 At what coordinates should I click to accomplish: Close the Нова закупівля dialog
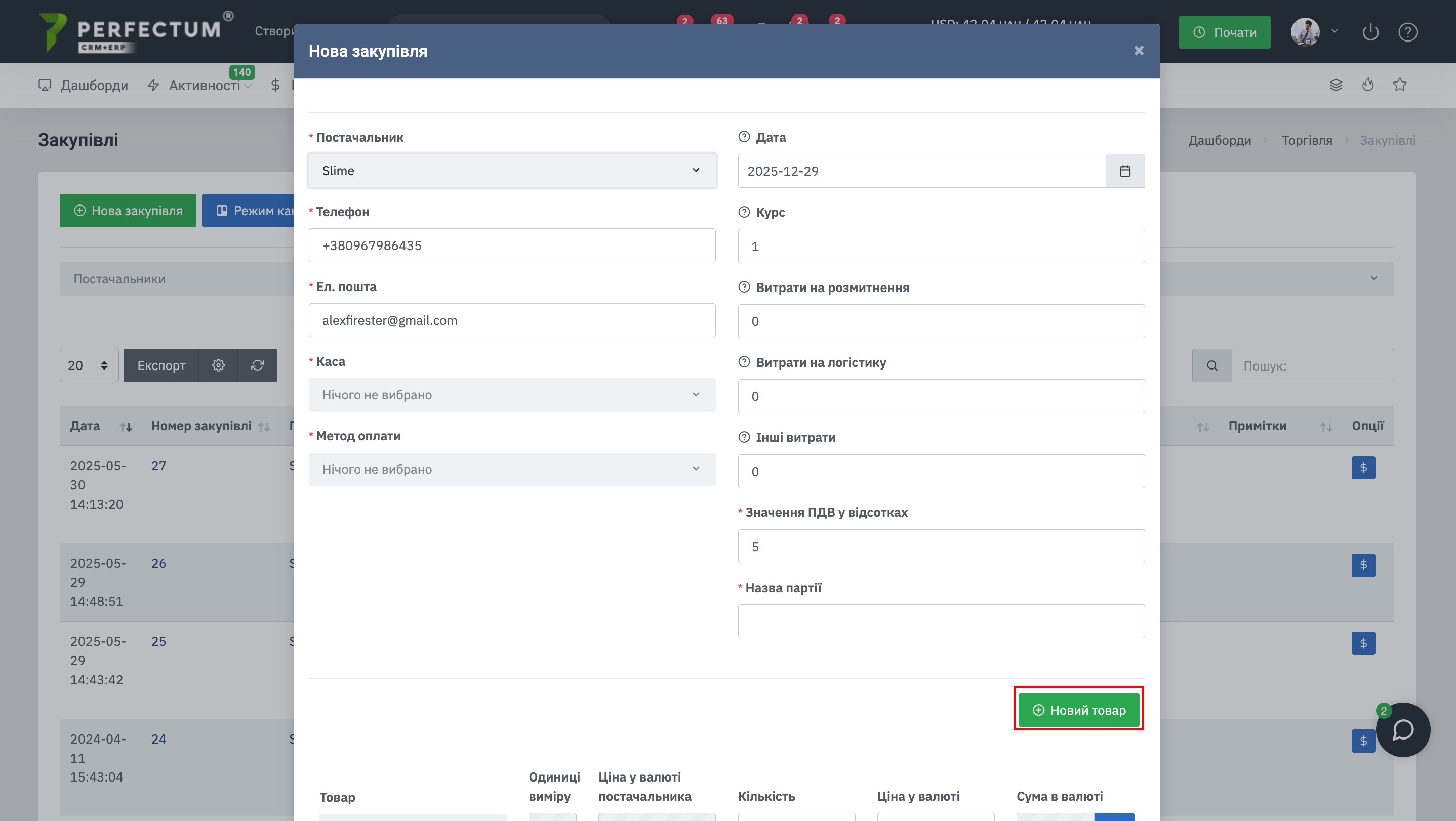[x=1139, y=51]
